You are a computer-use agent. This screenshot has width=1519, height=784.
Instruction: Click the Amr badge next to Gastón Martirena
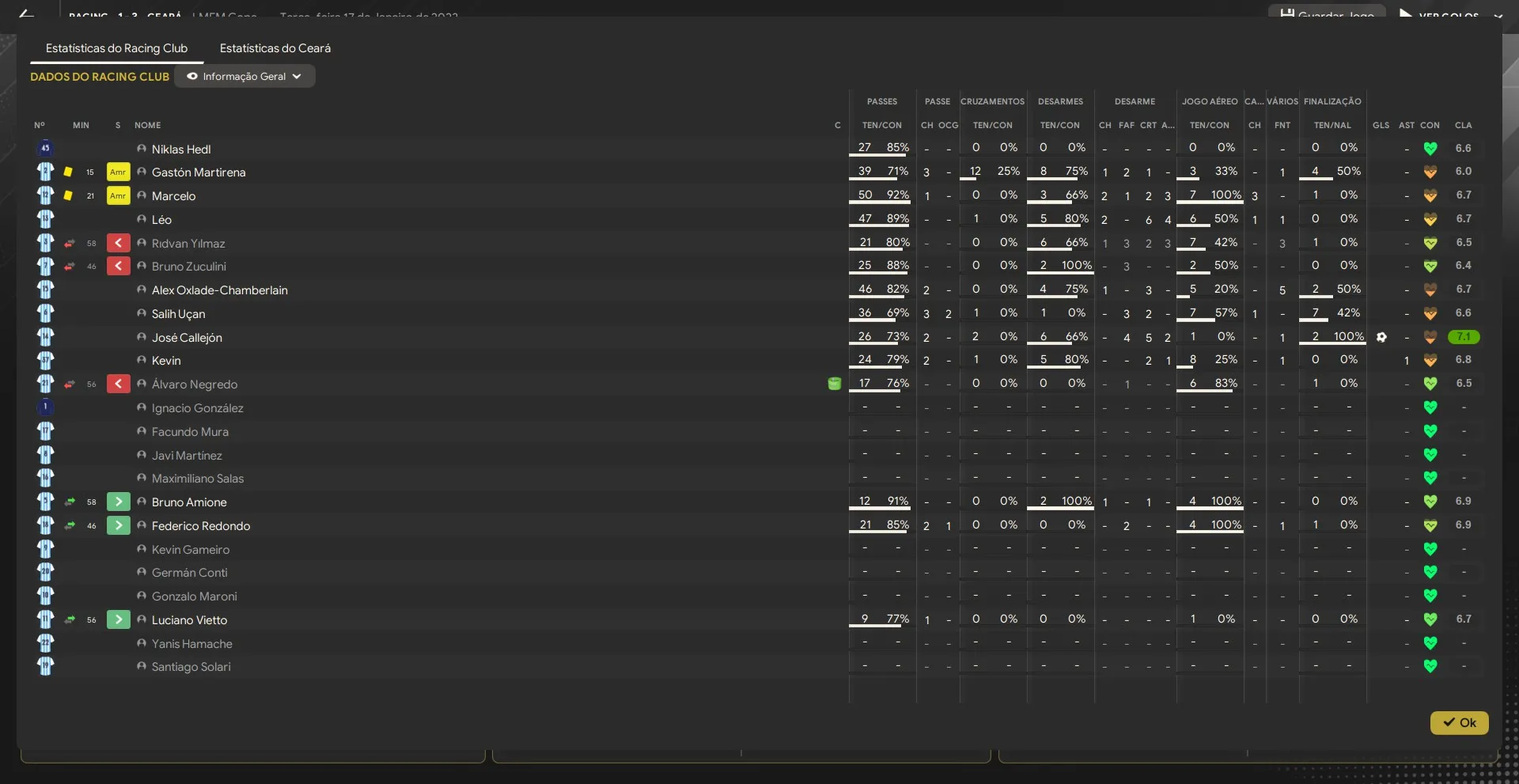pyautogui.click(x=118, y=172)
